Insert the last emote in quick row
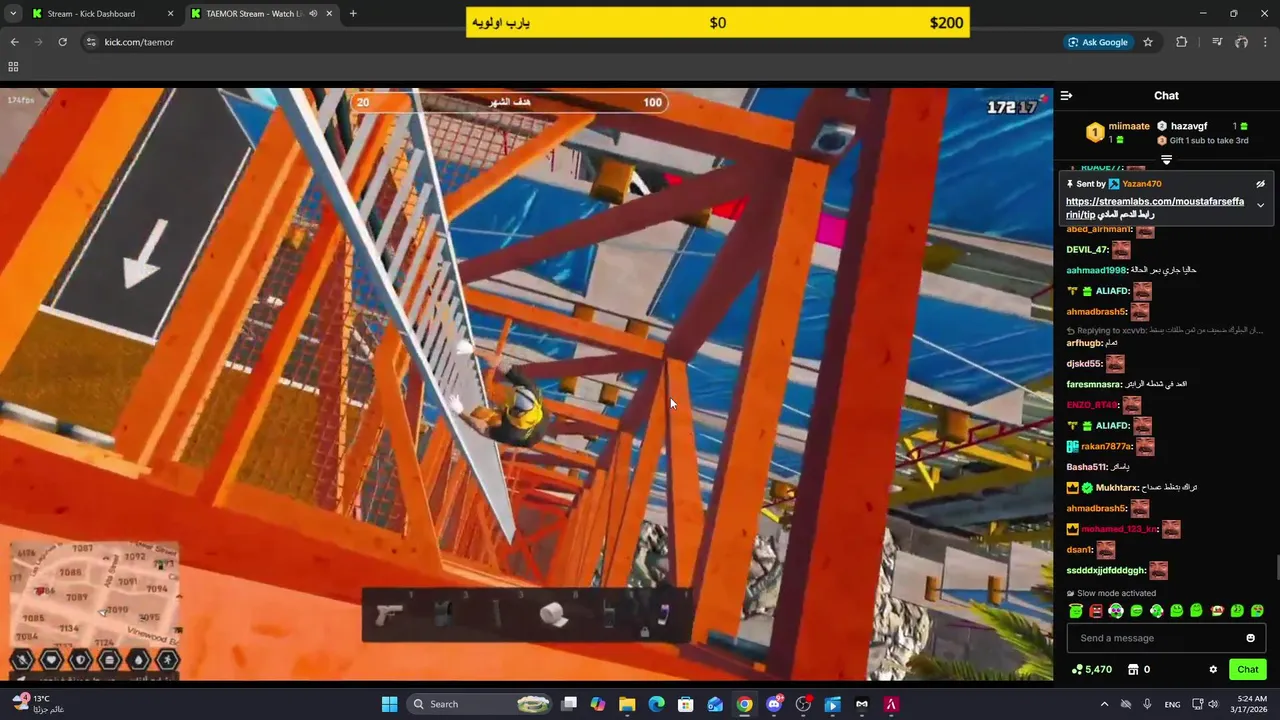Image resolution: width=1280 pixels, height=720 pixels. 1257,610
